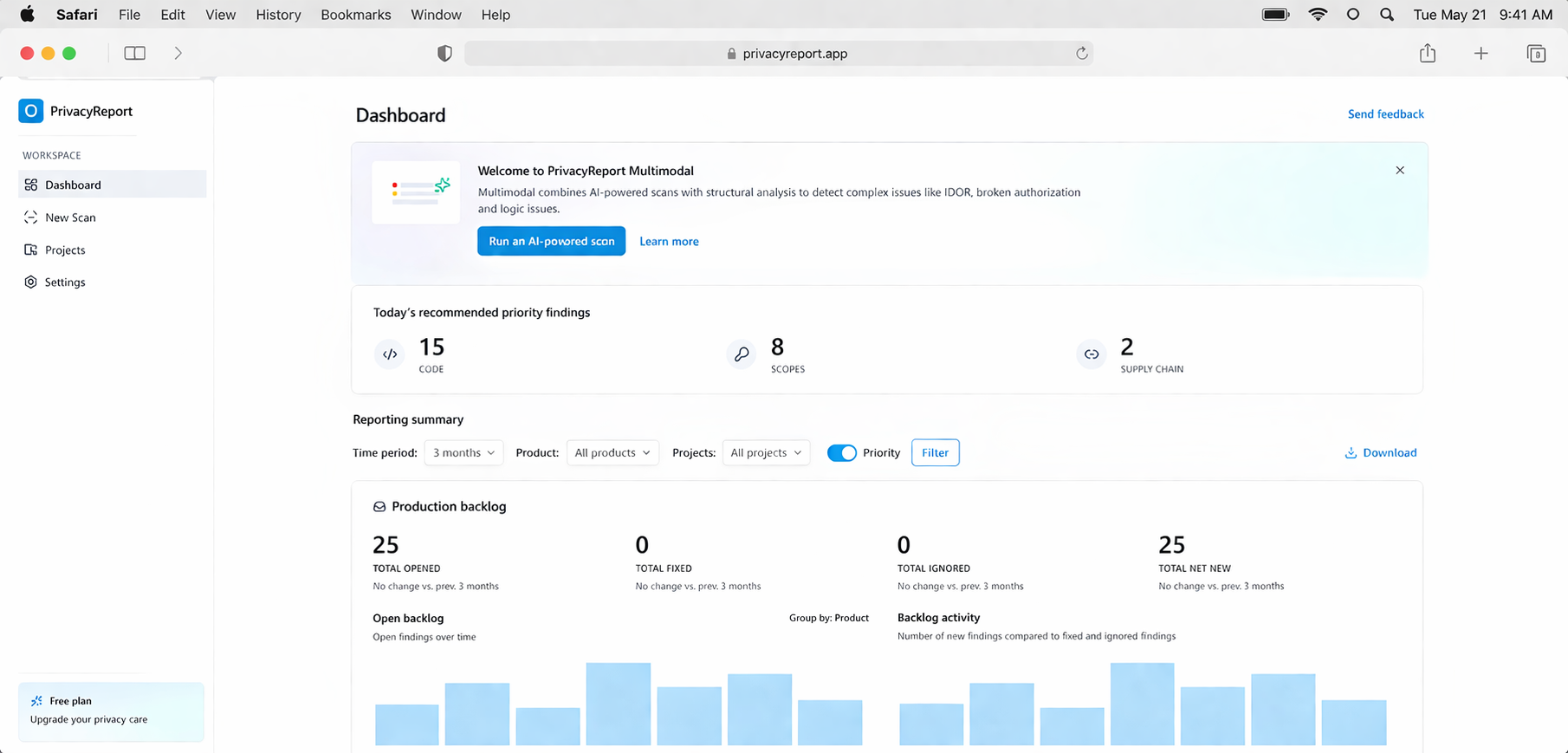The height and width of the screenshot is (753, 1568).
Task: Click the PrivacyReport logo icon
Action: [x=31, y=111]
